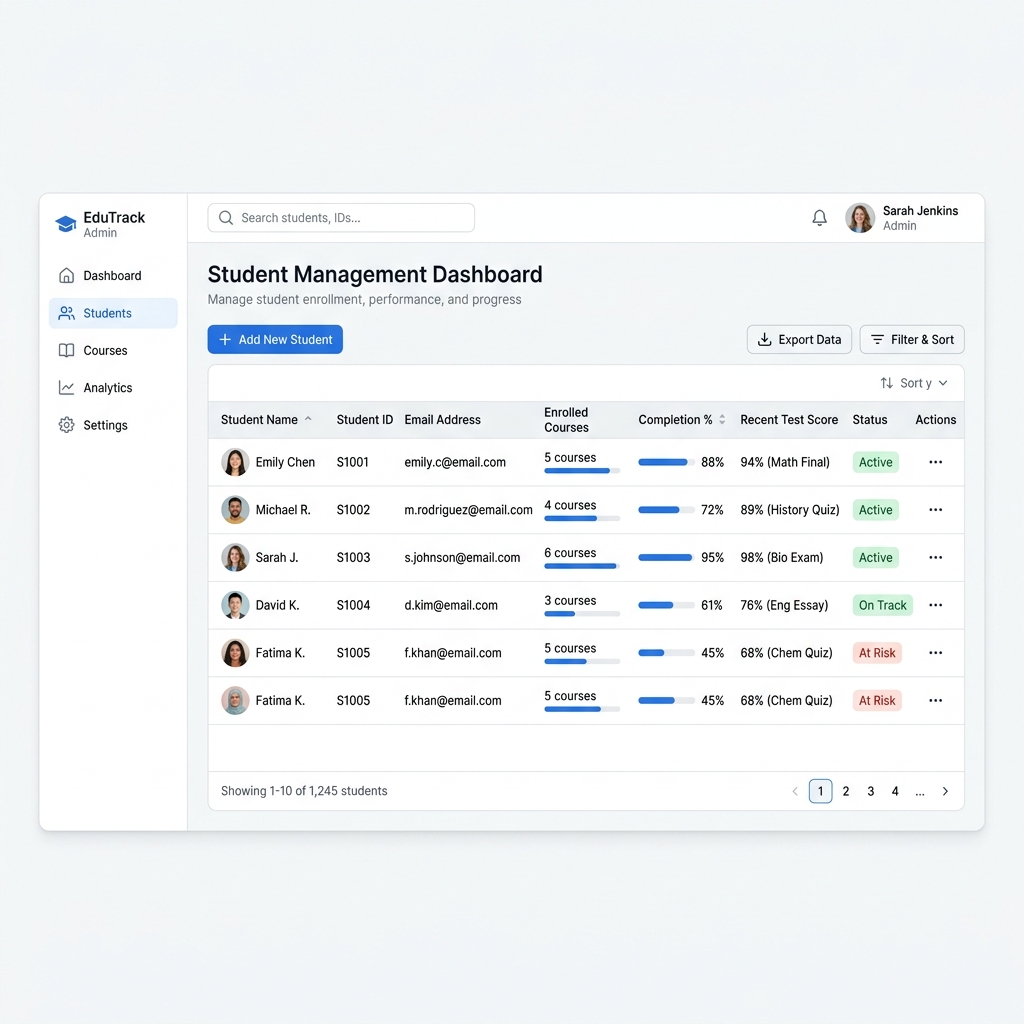Go to page 4

[895, 792]
